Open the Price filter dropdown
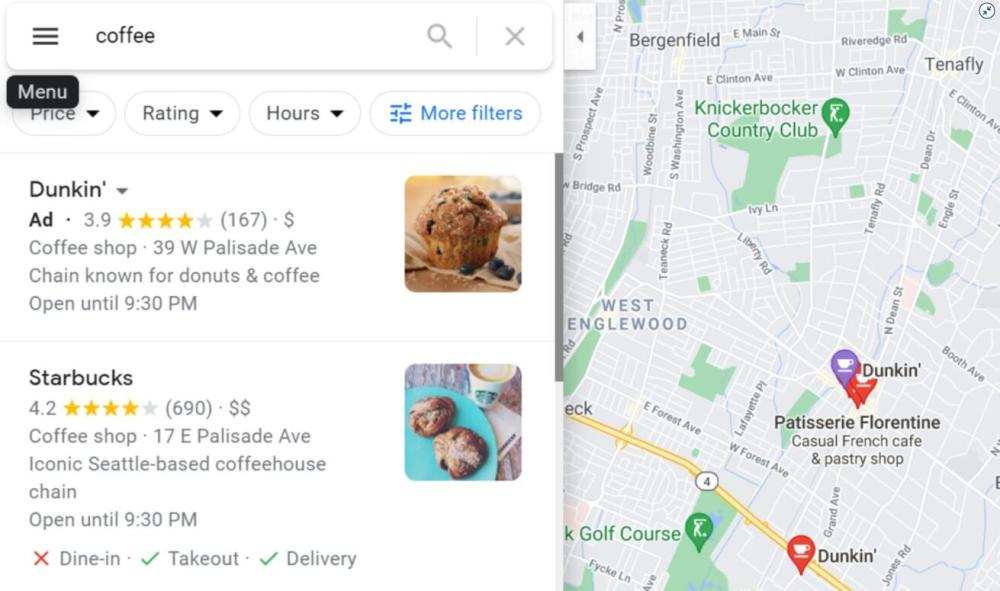This screenshot has height=591, width=1000. click(64, 115)
